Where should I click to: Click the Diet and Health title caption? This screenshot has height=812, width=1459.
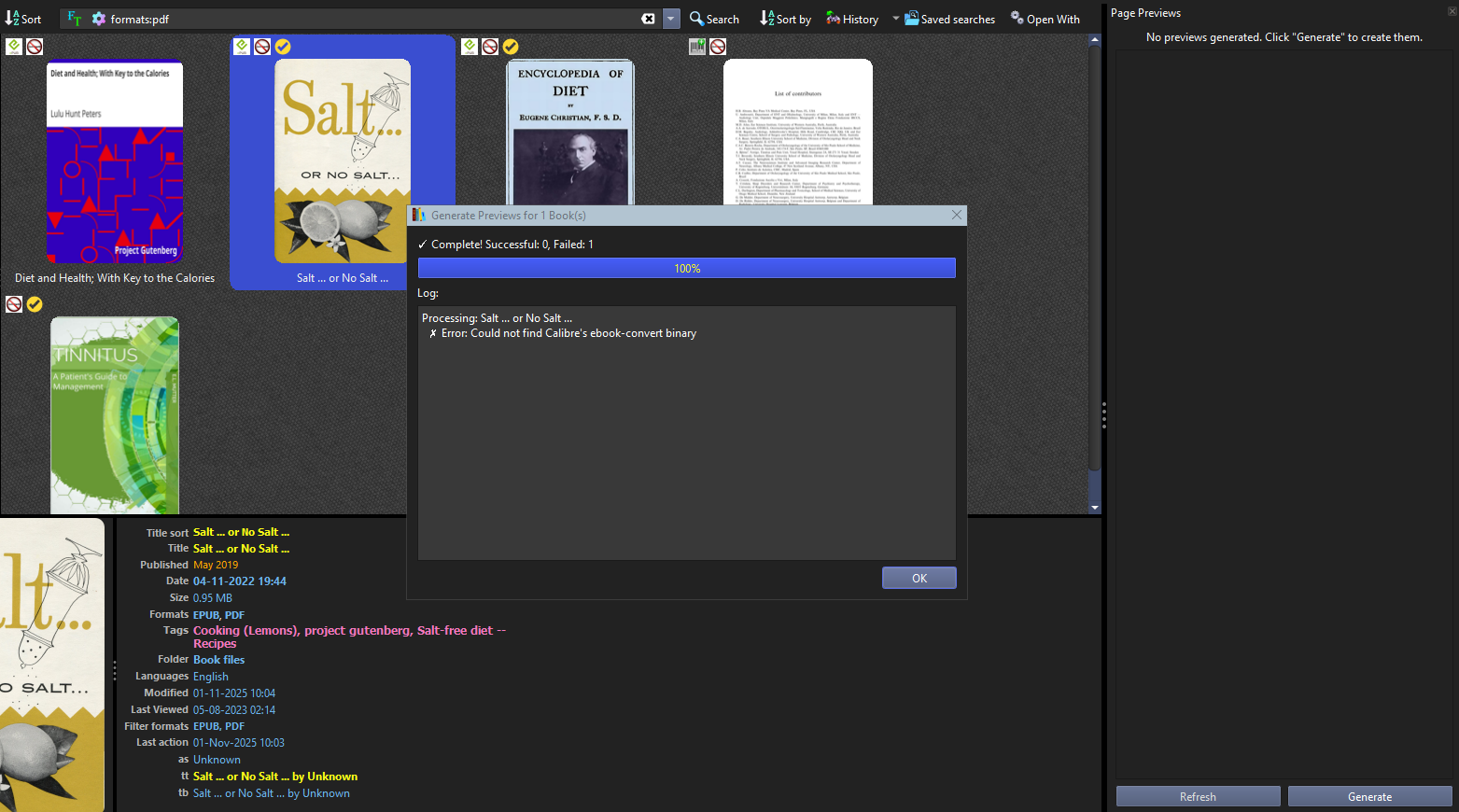[x=115, y=278]
